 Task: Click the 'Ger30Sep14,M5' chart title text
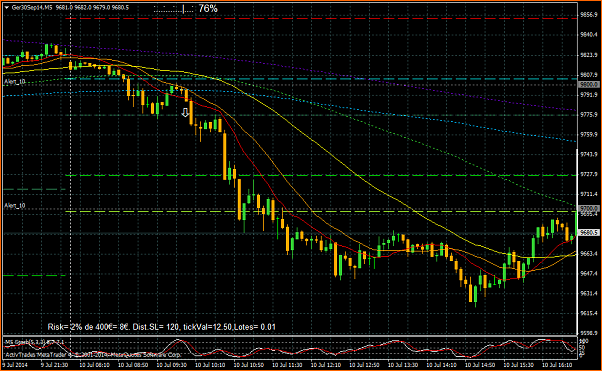pos(32,7)
